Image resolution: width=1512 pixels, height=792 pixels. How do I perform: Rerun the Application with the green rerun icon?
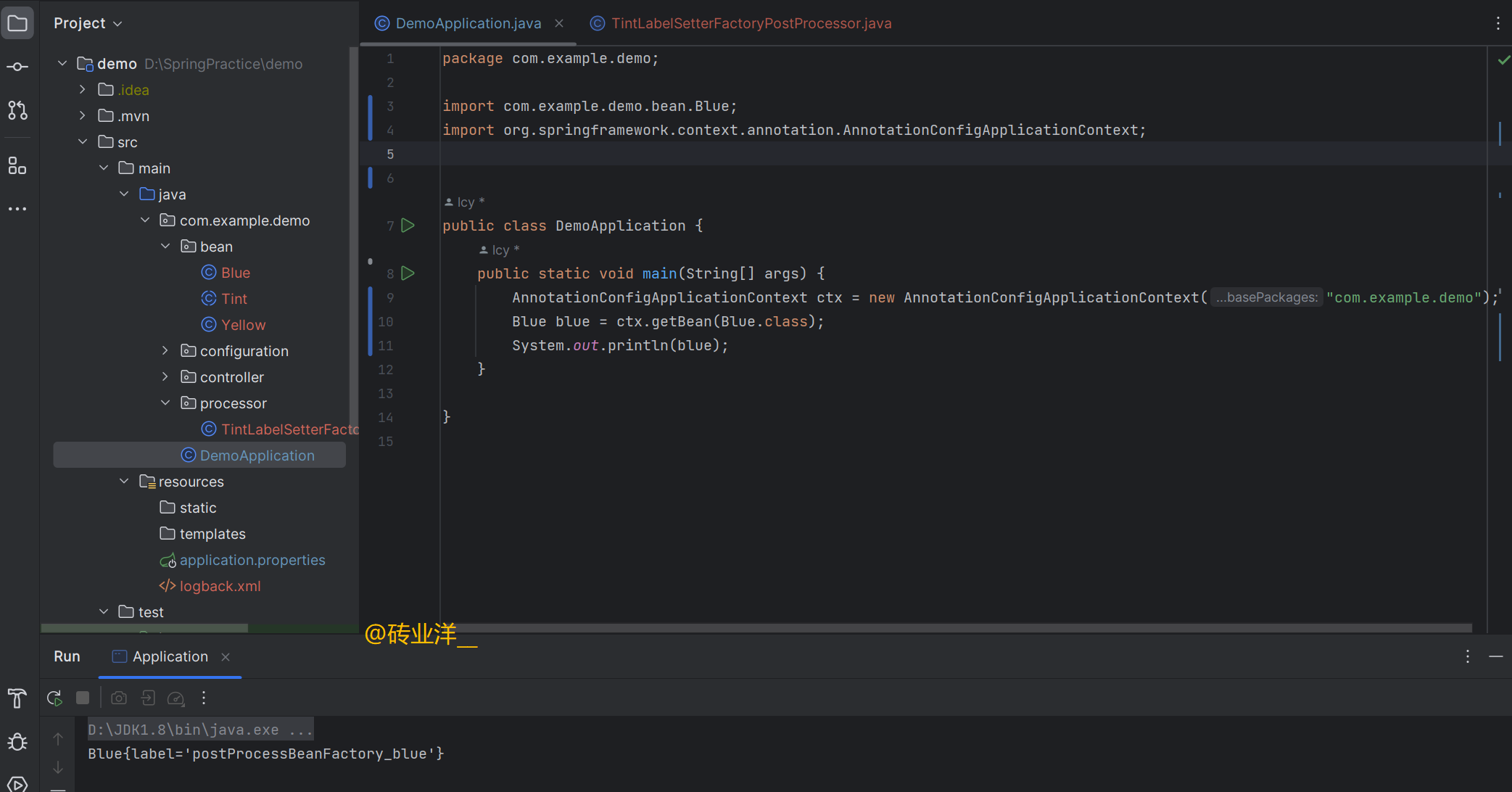pyautogui.click(x=54, y=697)
